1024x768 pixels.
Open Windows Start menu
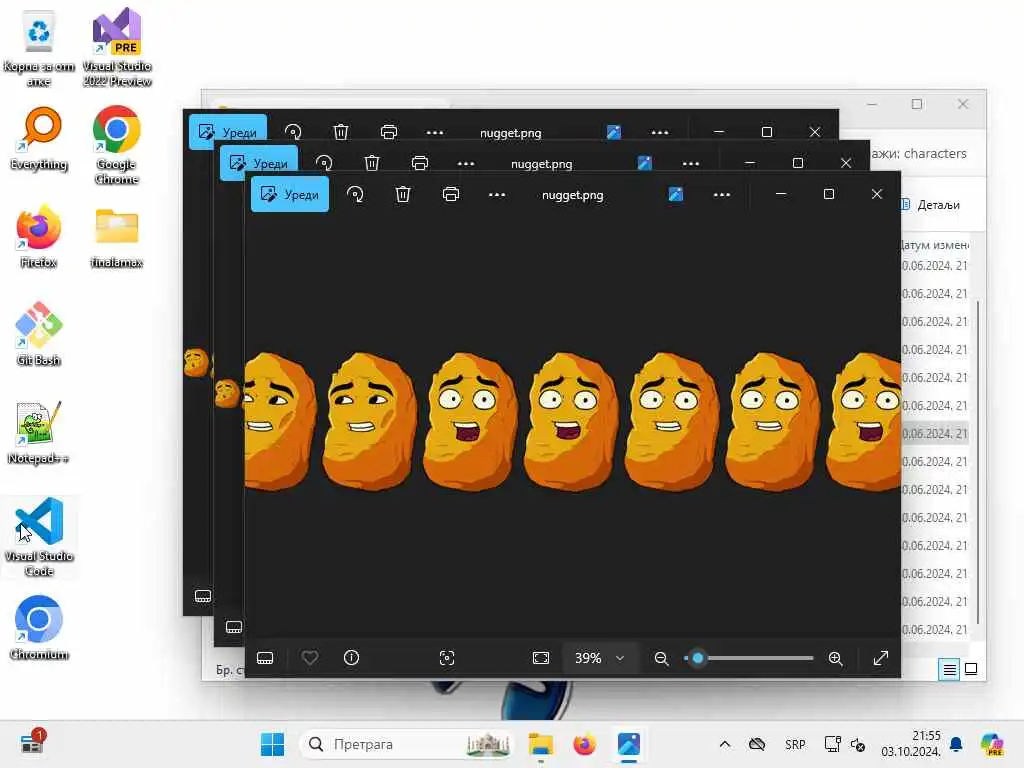click(x=272, y=744)
